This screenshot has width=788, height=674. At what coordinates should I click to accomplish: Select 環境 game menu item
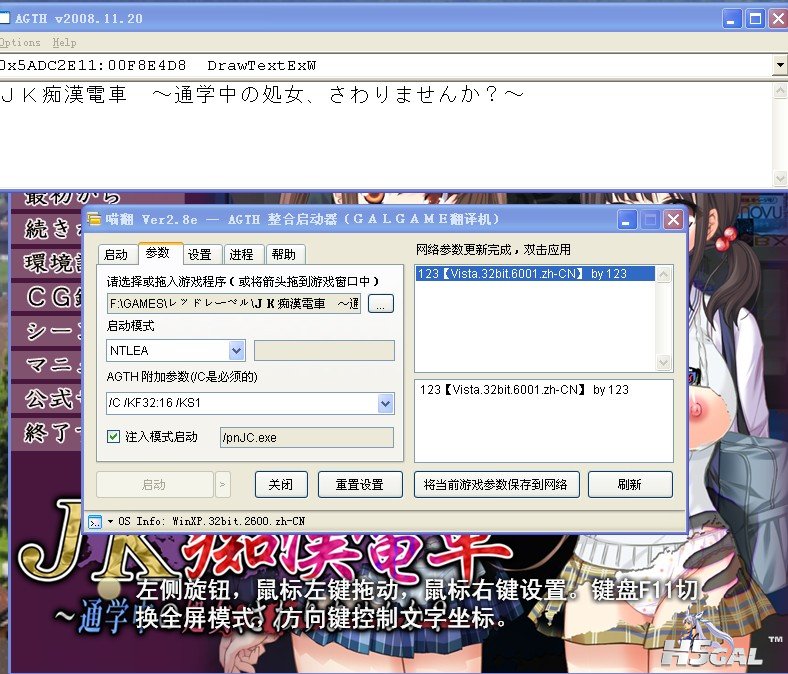coord(47,263)
